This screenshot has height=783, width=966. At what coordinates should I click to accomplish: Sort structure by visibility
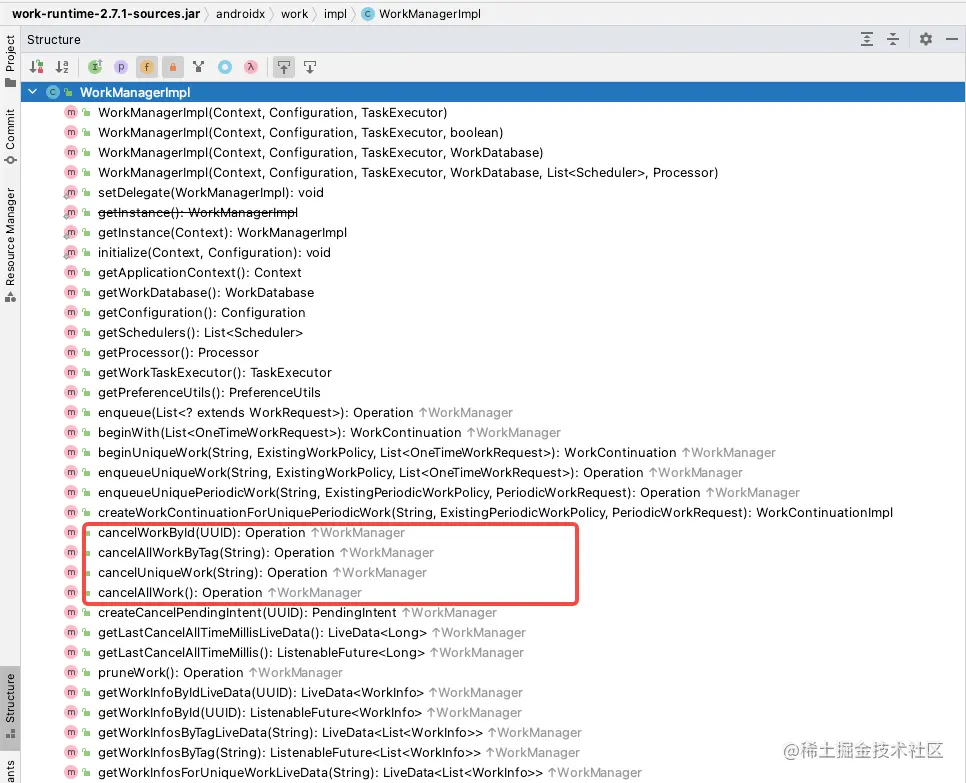click(36, 67)
